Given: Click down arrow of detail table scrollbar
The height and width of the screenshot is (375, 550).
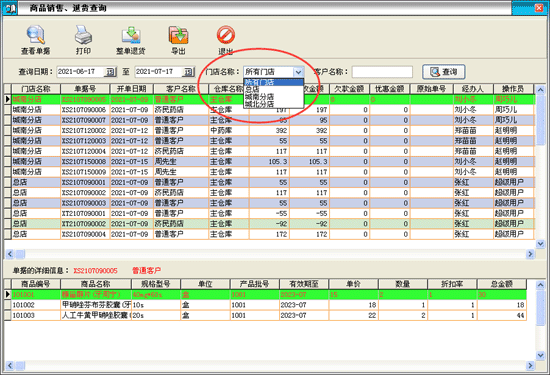Looking at the screenshot, I should click(x=540, y=355).
